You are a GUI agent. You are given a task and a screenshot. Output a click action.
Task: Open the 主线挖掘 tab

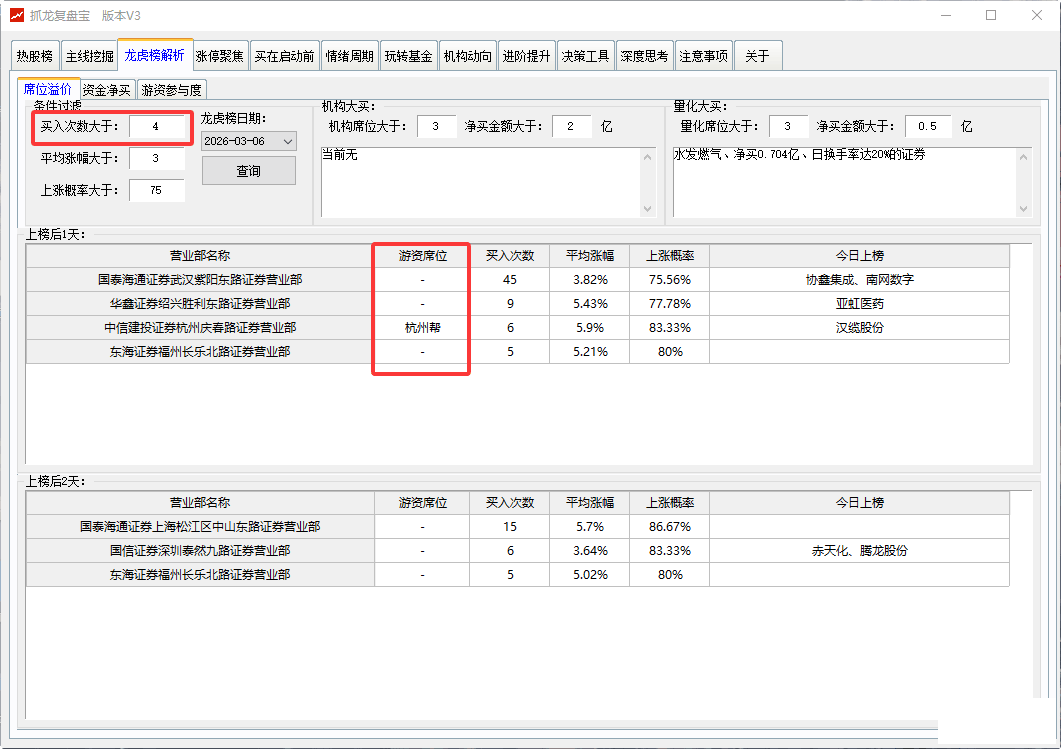pos(89,56)
